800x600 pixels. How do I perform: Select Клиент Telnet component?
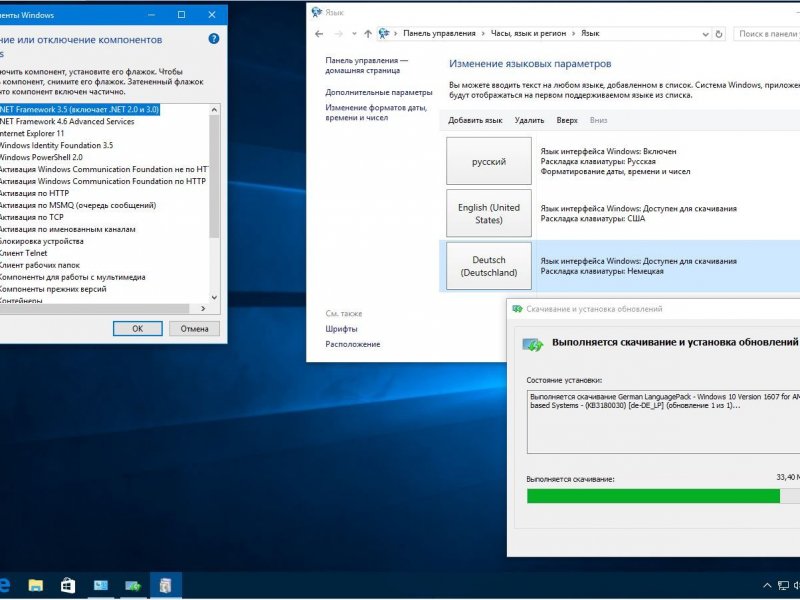tap(23, 253)
